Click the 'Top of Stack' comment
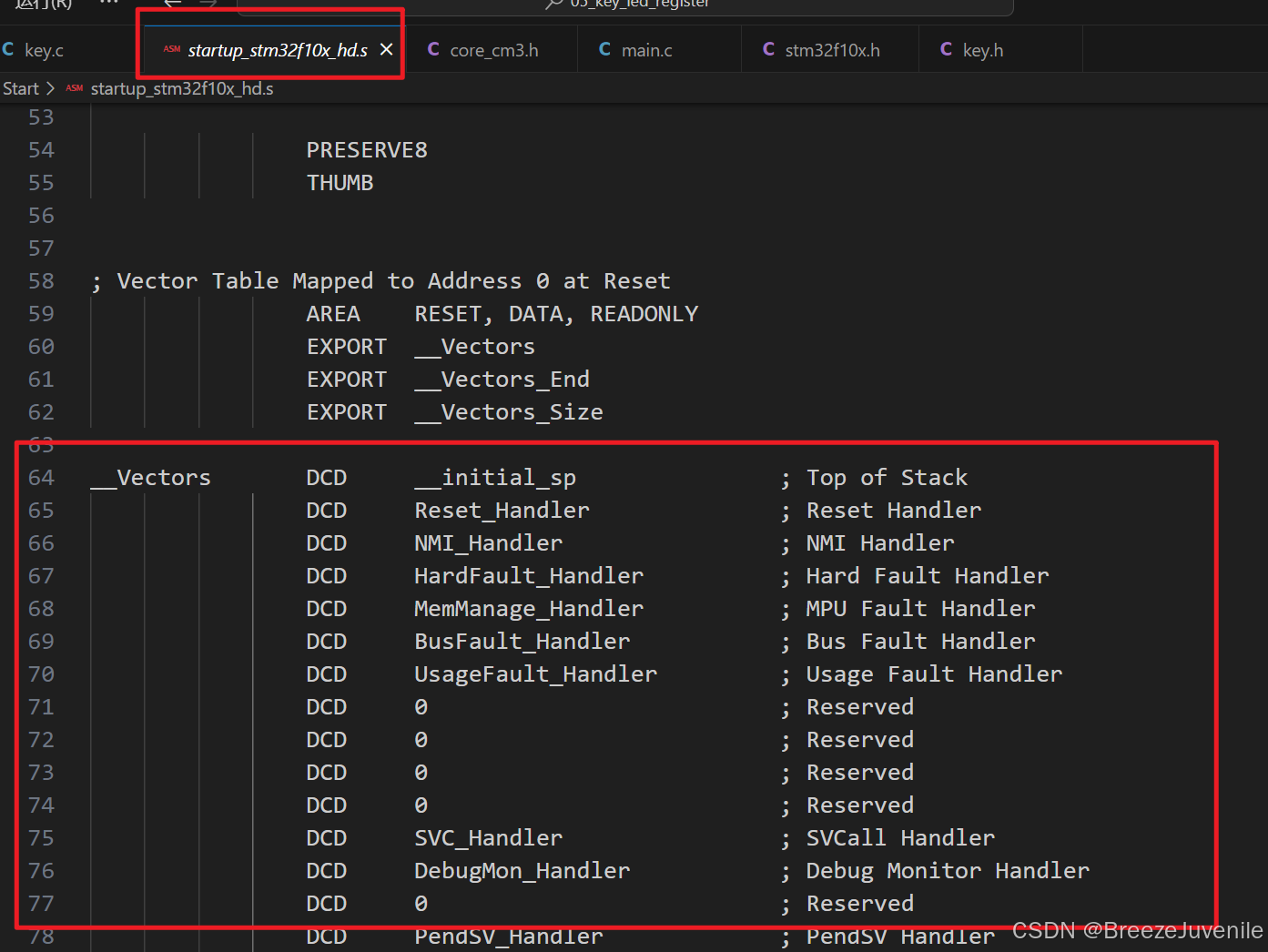 pos(887,478)
